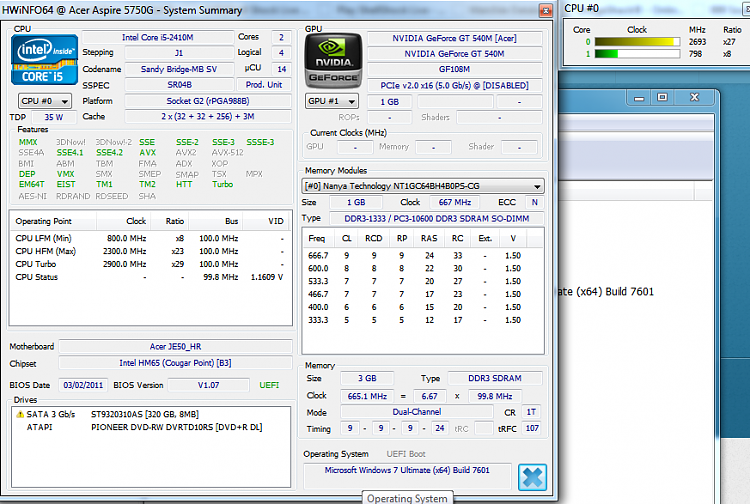Click the Cores count value 2
750x504 pixels.
(x=281, y=37)
